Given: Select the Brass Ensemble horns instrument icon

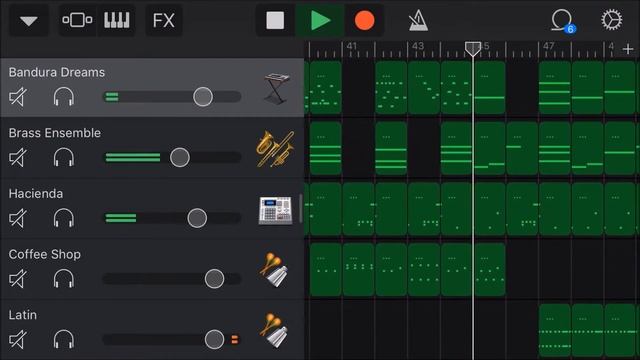Looking at the screenshot, I should (x=276, y=149).
